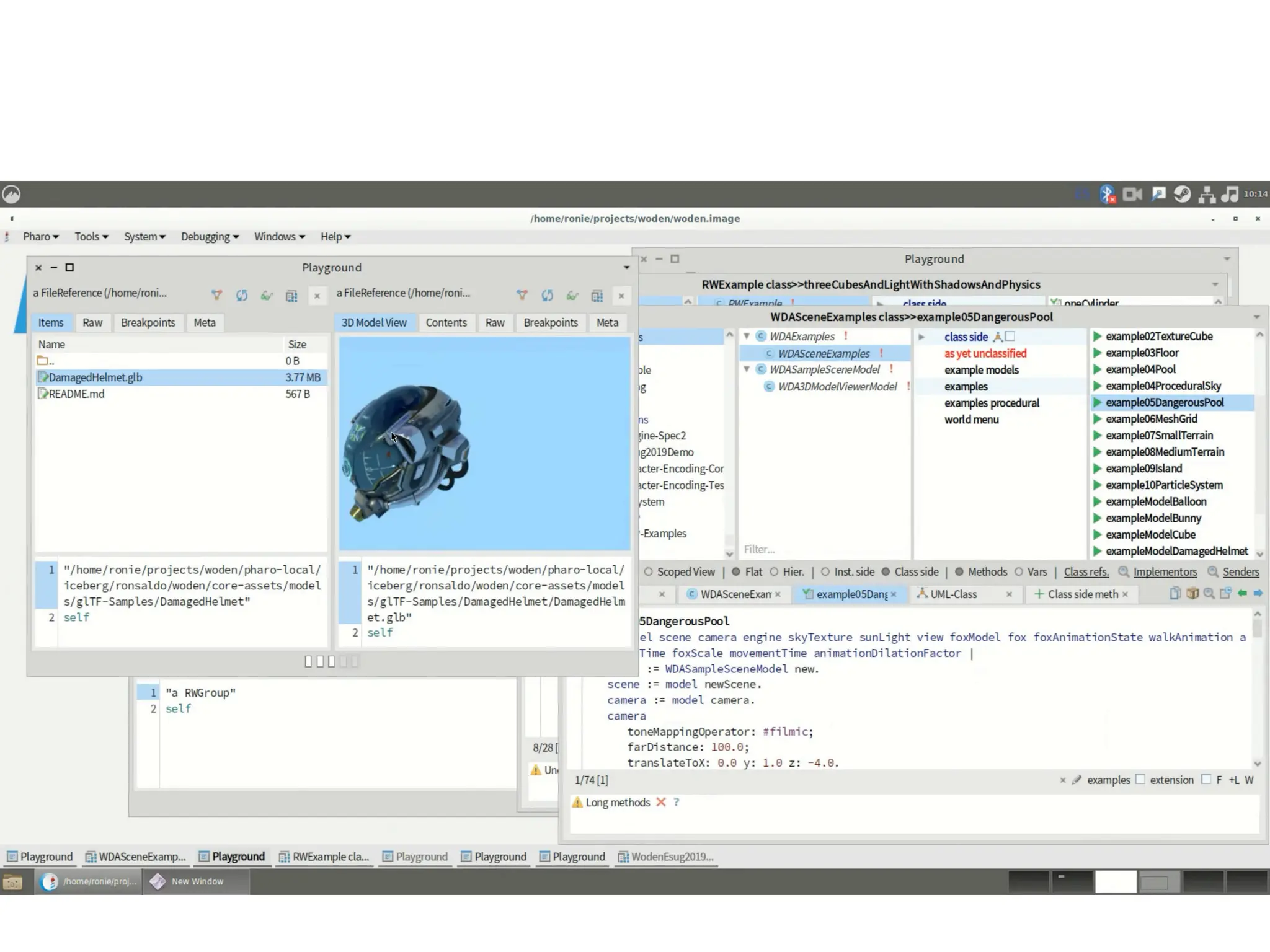Open the Tools menu
The height and width of the screenshot is (952, 1270).
pos(91,237)
